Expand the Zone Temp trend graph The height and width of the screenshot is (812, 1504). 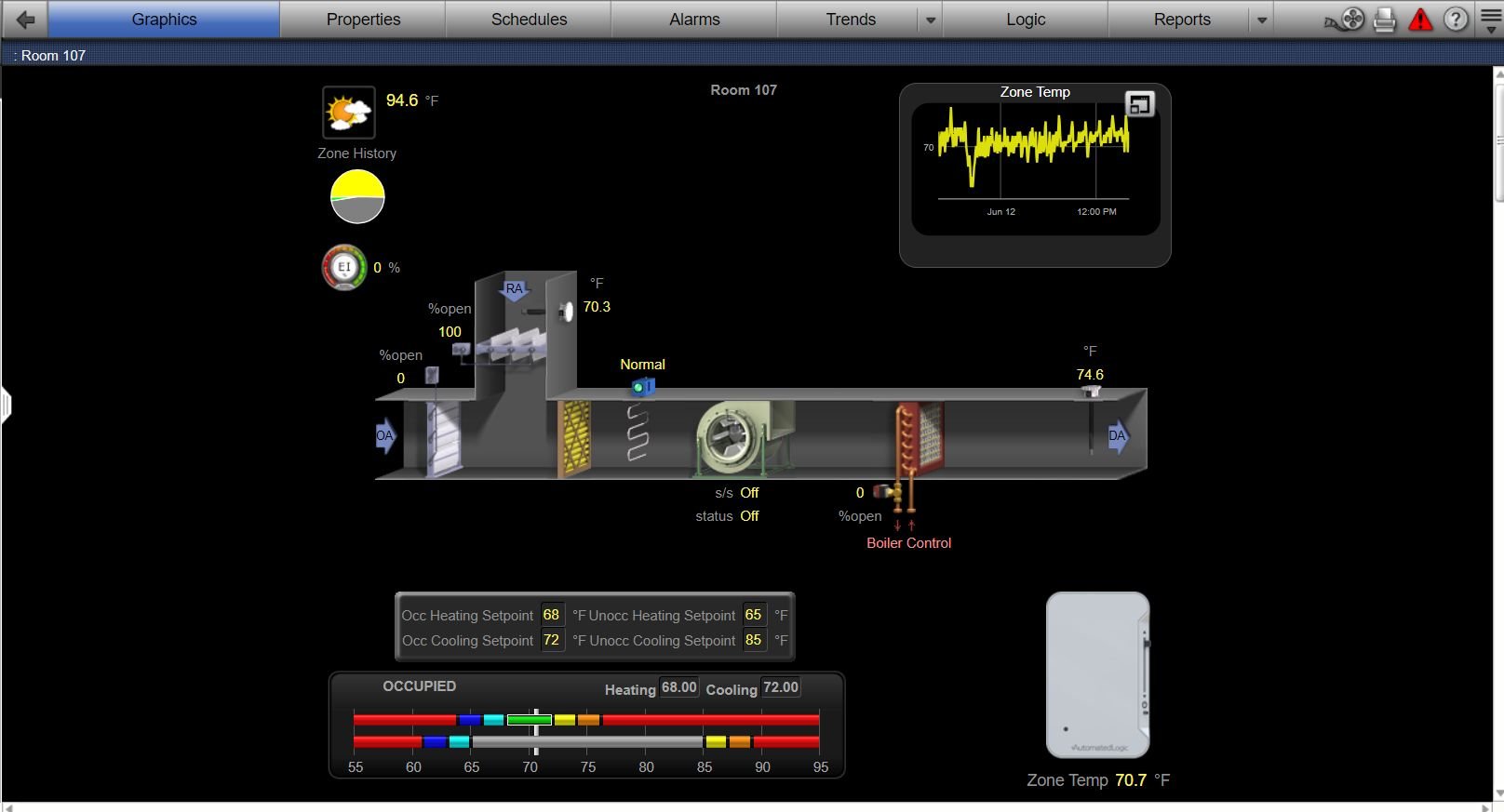(x=1139, y=104)
